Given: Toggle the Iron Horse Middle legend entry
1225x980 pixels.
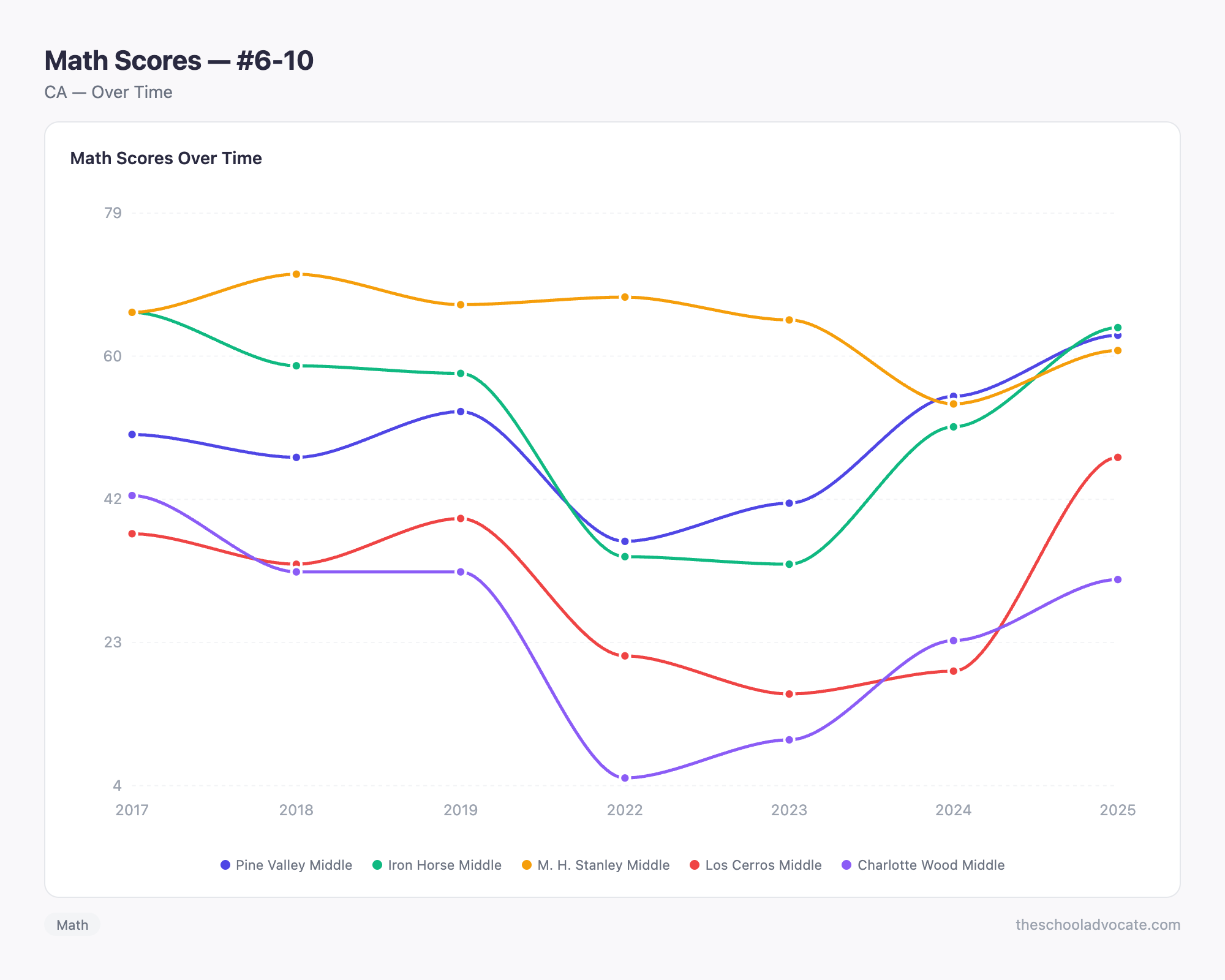Looking at the screenshot, I should [445, 865].
